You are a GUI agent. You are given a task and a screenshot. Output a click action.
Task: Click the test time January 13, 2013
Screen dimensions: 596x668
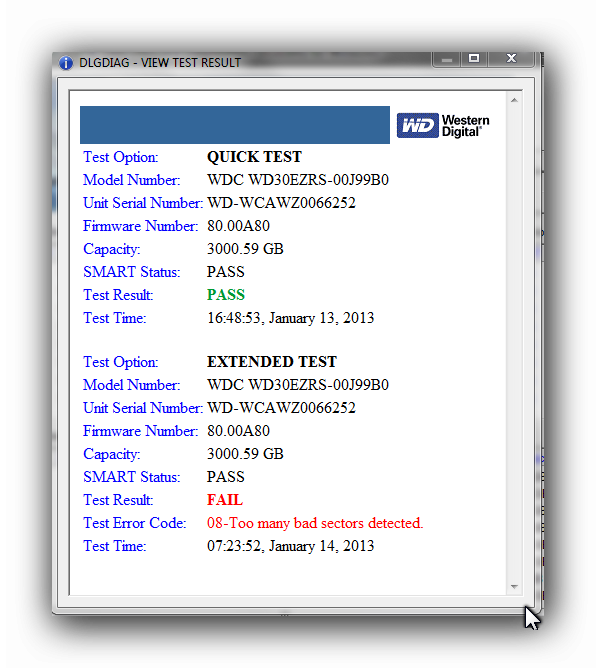(x=291, y=318)
